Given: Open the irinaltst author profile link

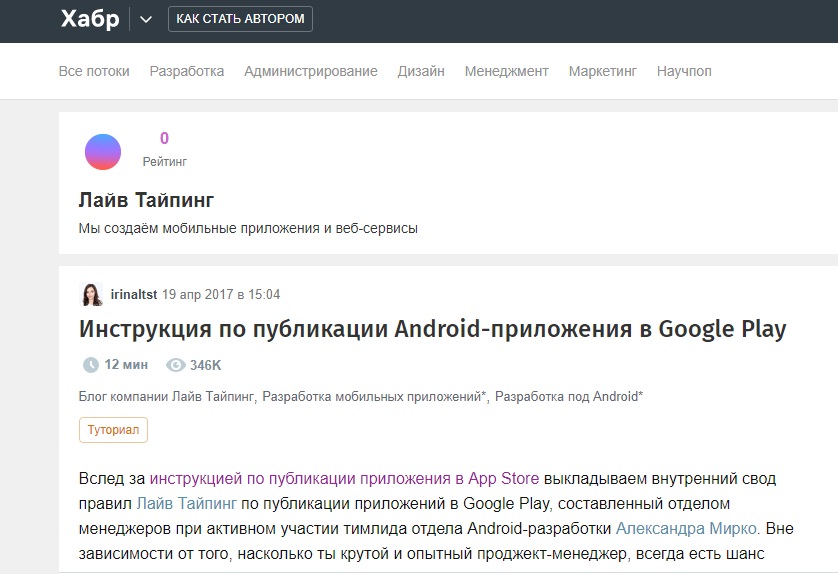Looking at the screenshot, I should click(x=134, y=294).
